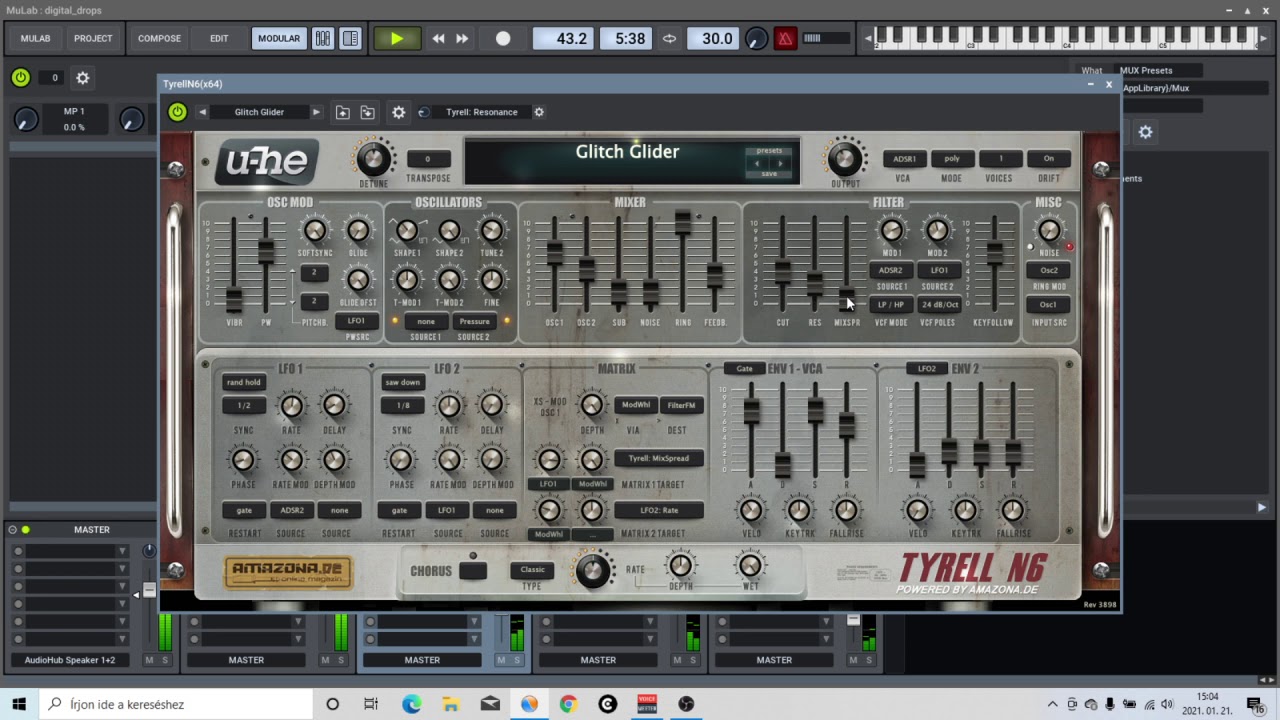Click the Noise knob in MISC section

tap(1049, 231)
